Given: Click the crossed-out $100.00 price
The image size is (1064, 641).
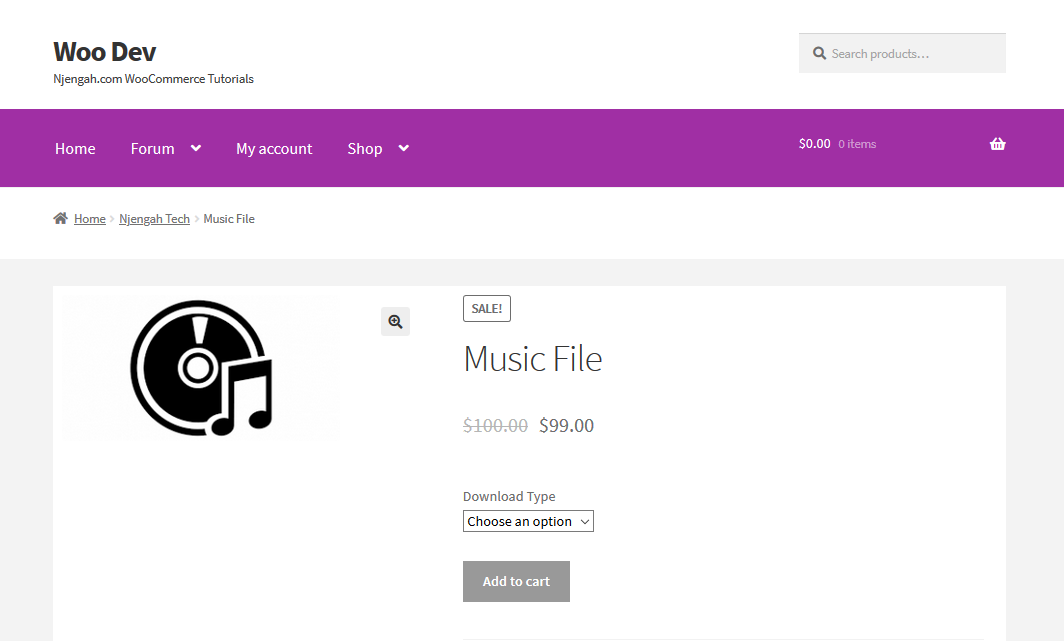Looking at the screenshot, I should [495, 425].
